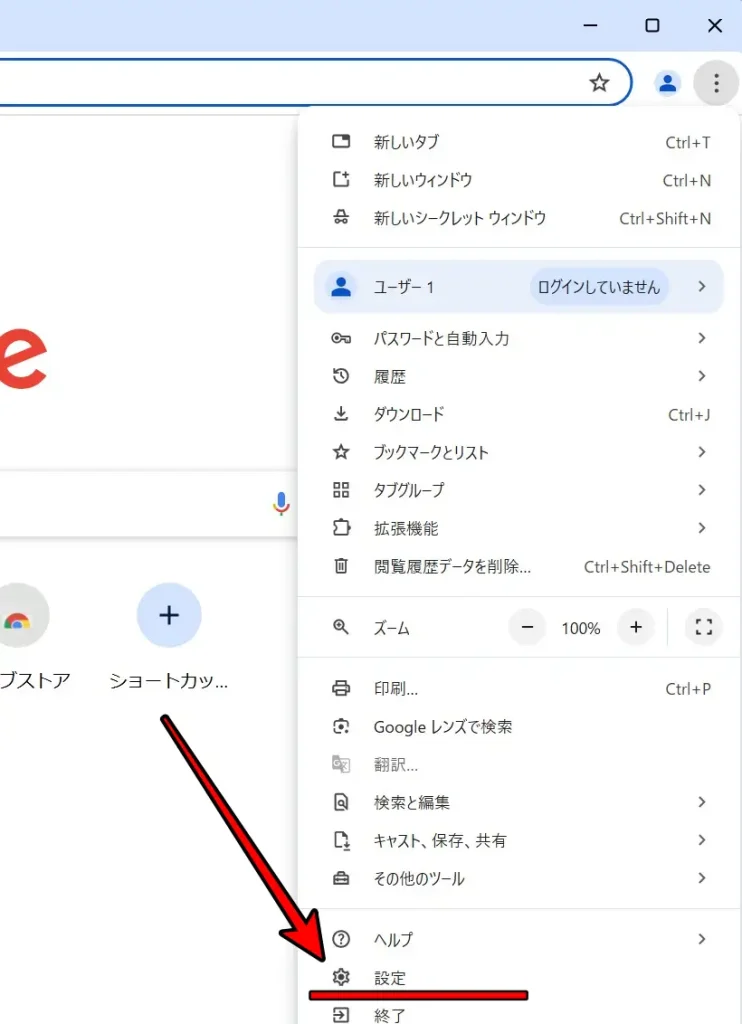Open ダウンロード from the menu
The height and width of the screenshot is (1024, 742).
pyautogui.click(x=519, y=414)
